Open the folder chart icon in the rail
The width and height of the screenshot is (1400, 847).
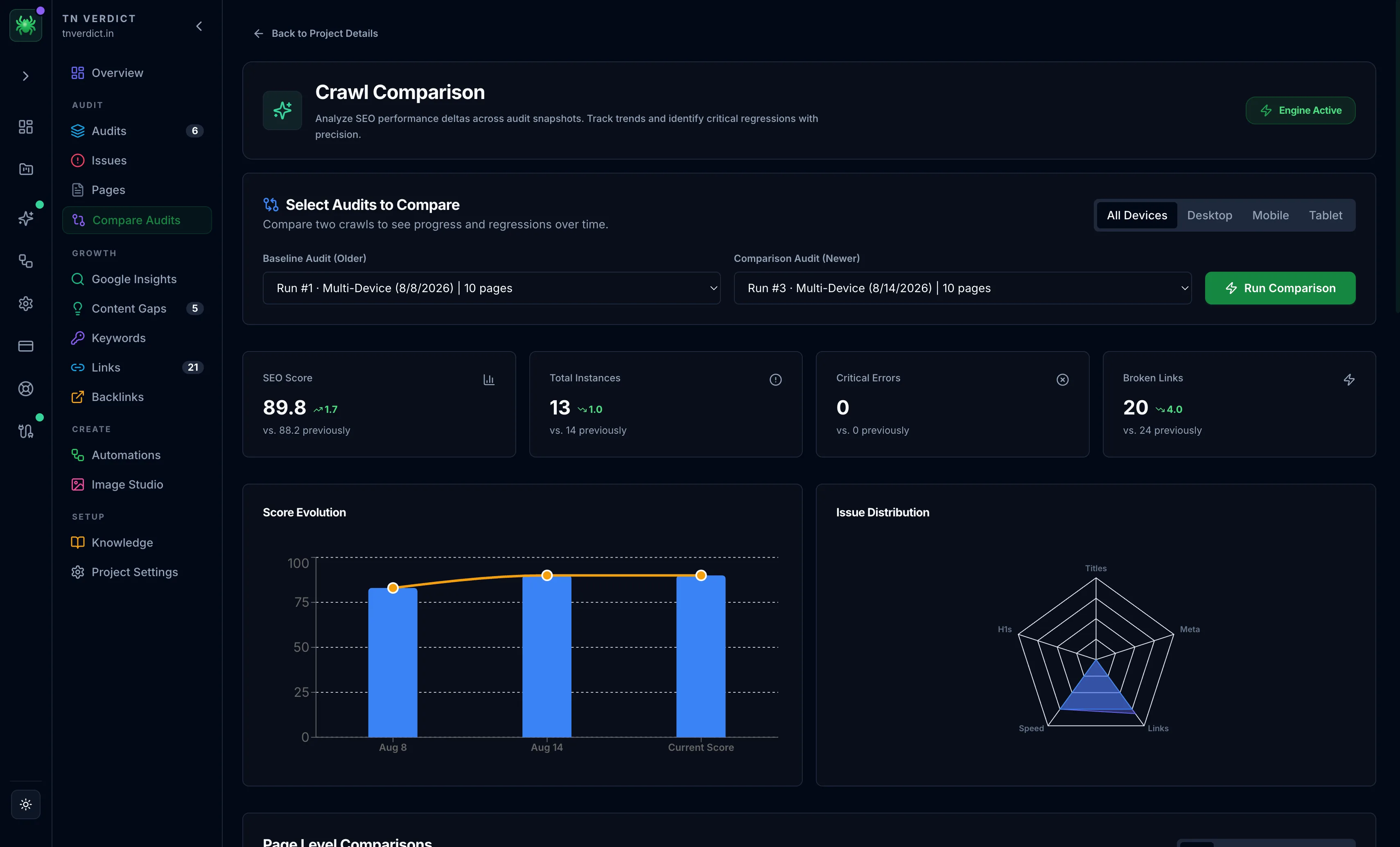(x=25, y=169)
